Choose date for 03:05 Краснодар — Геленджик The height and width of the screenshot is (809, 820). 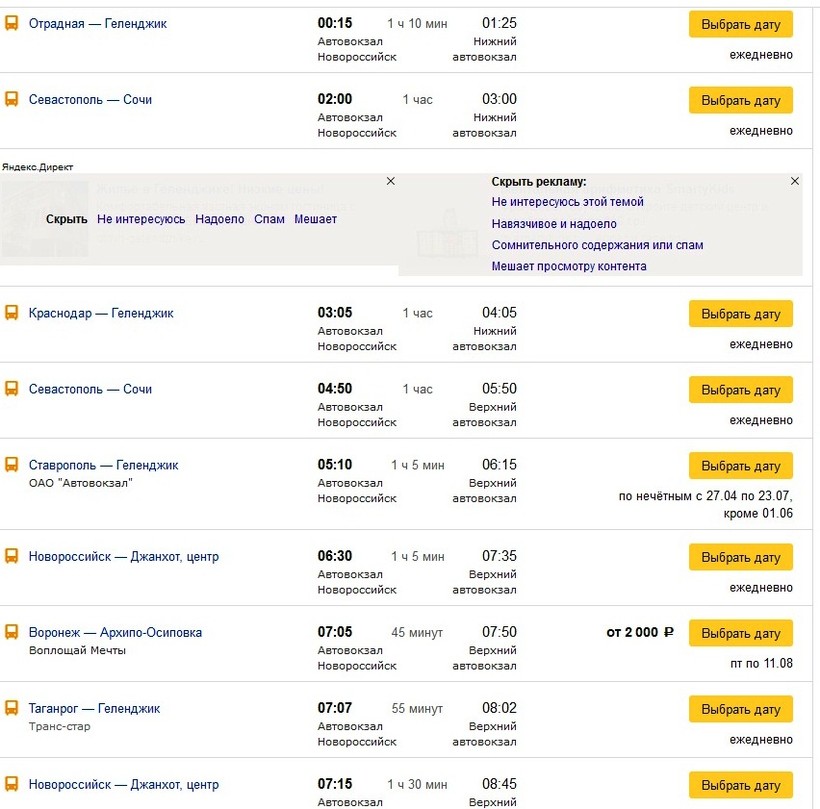tap(740, 314)
